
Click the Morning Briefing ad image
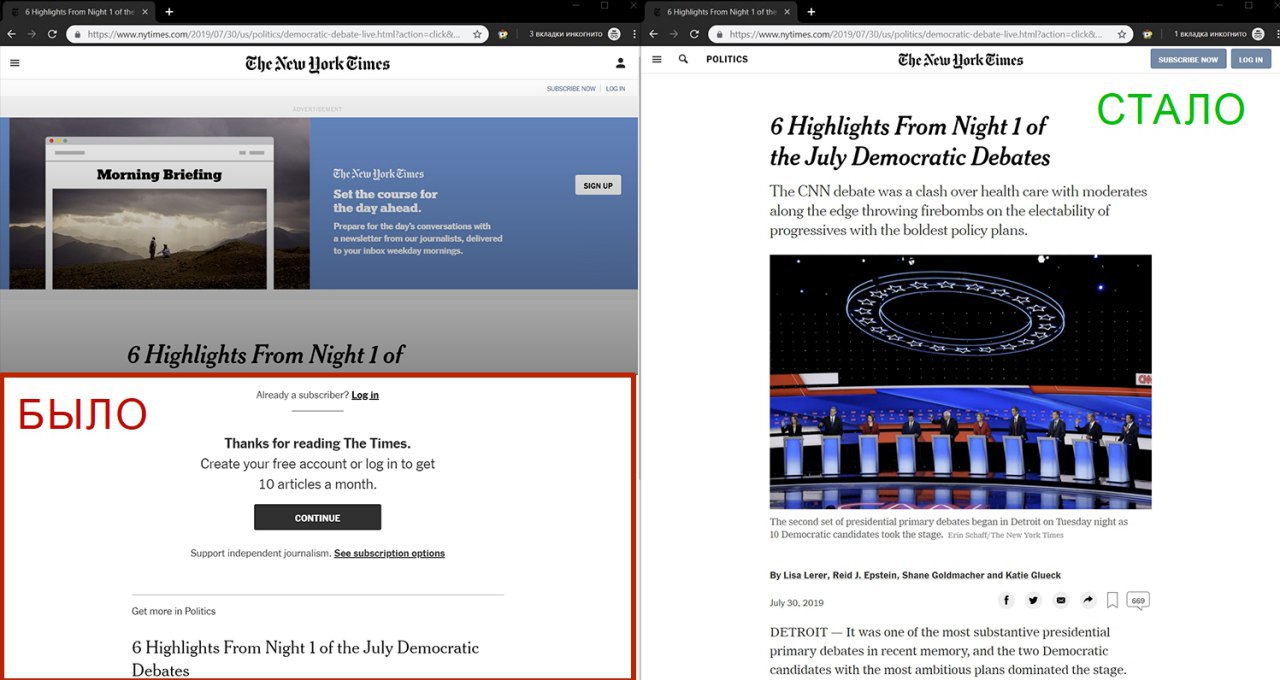[160, 204]
